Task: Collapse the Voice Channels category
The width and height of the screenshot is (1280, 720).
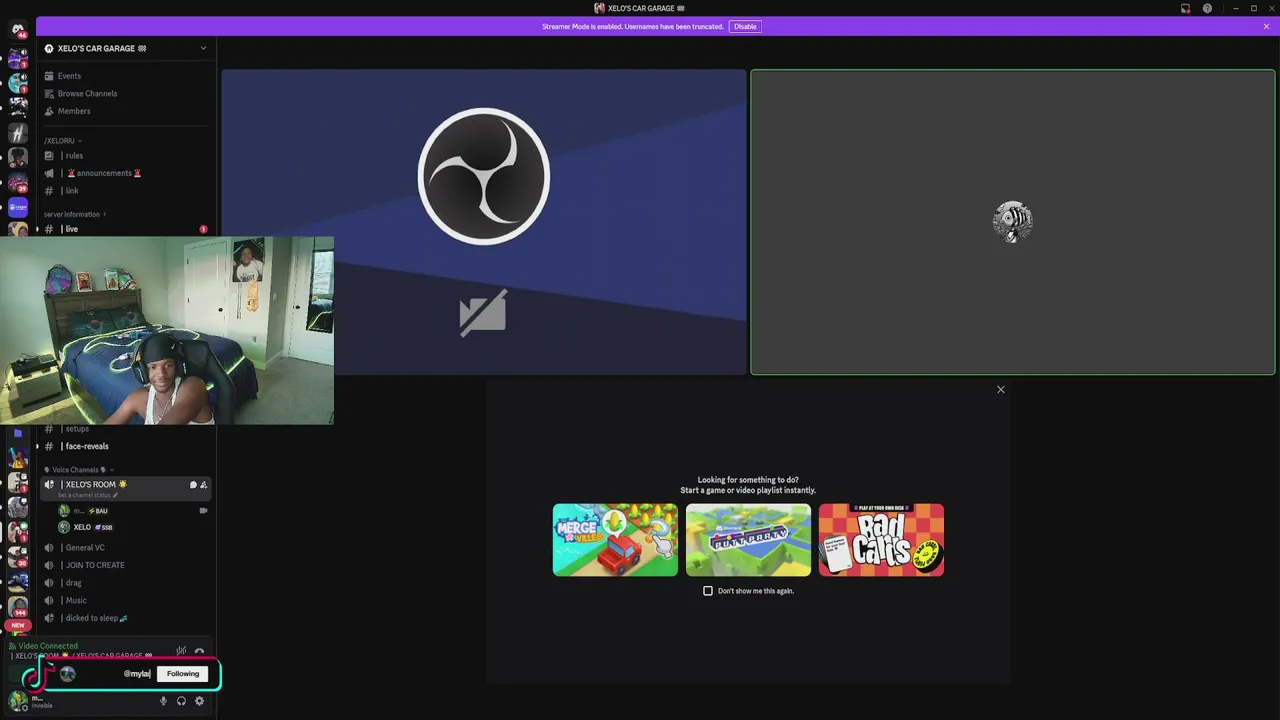Action: point(79,470)
